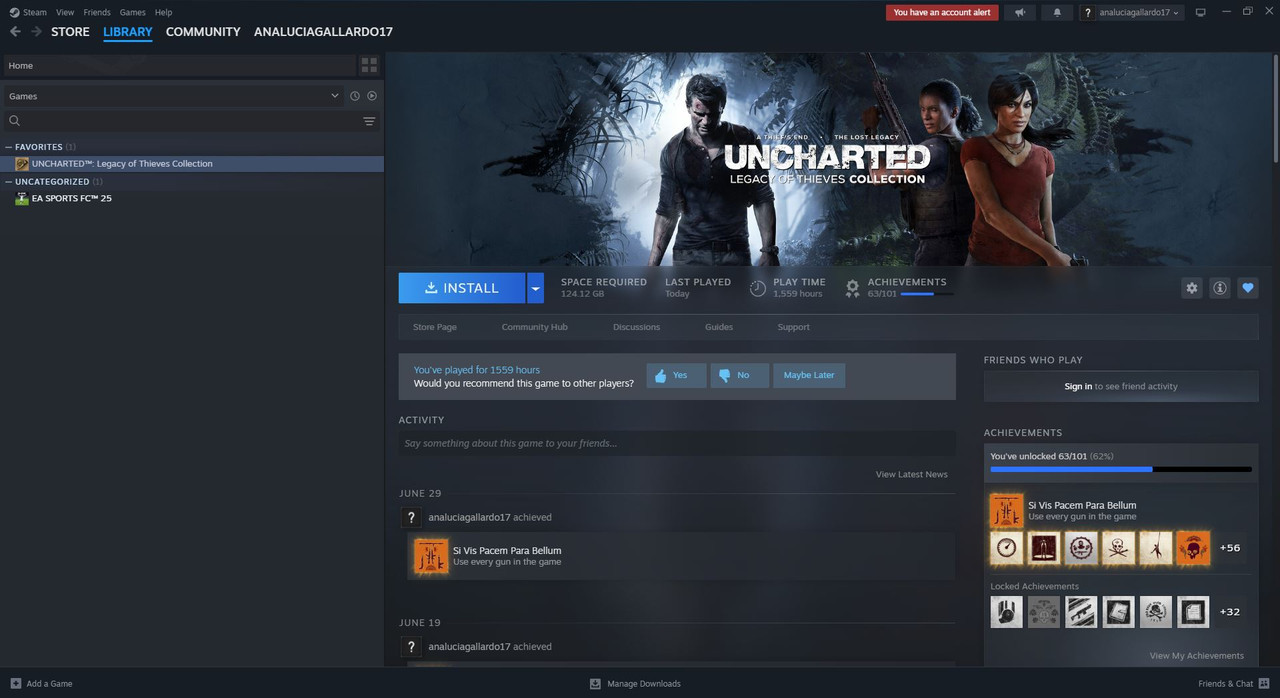The image size is (1280, 698).
Task: Click the Si Vis Pacem Para Bellum achievement icon in Activity
Action: coord(431,556)
